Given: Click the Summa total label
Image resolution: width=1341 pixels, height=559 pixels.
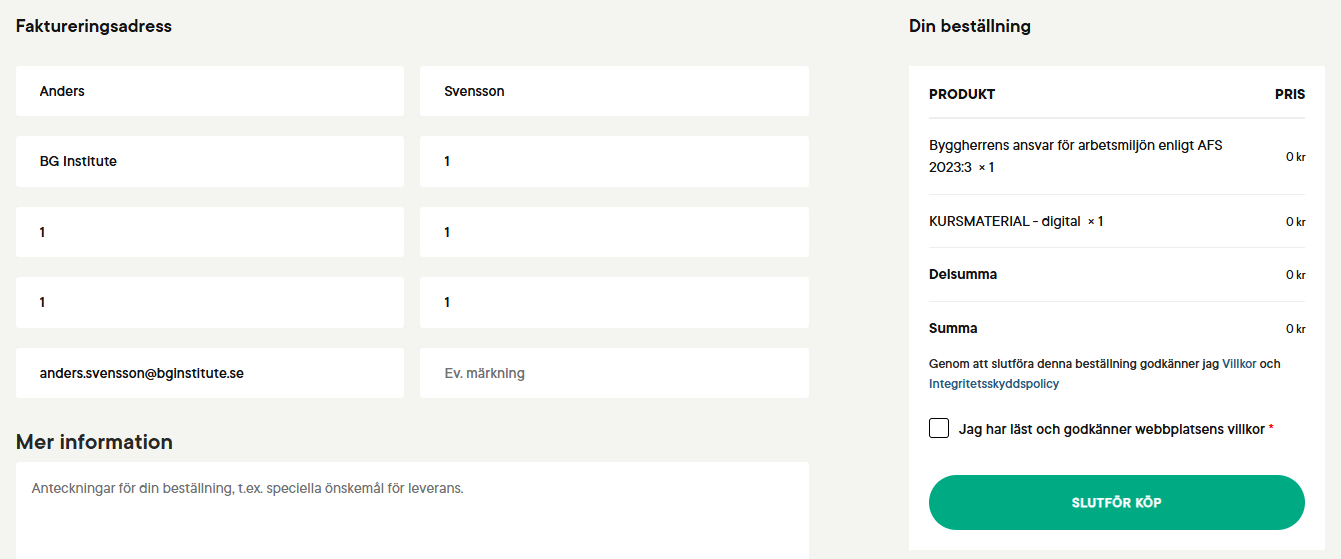Looking at the screenshot, I should [x=953, y=328].
